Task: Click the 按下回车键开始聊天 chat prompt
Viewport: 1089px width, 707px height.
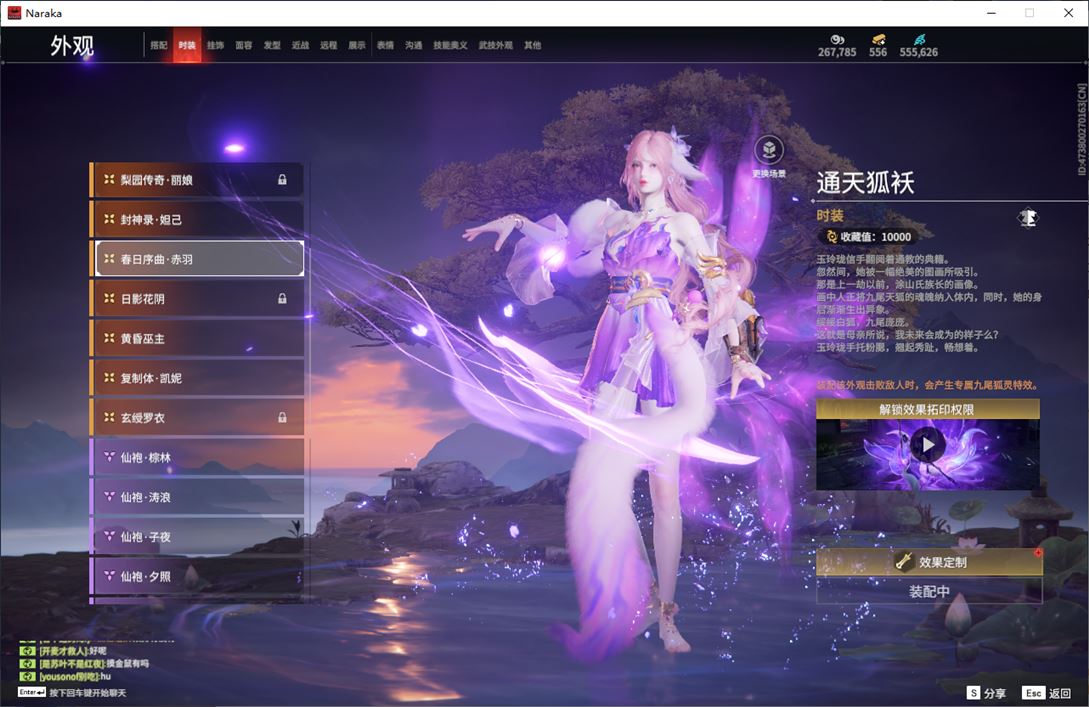Action: (x=88, y=693)
